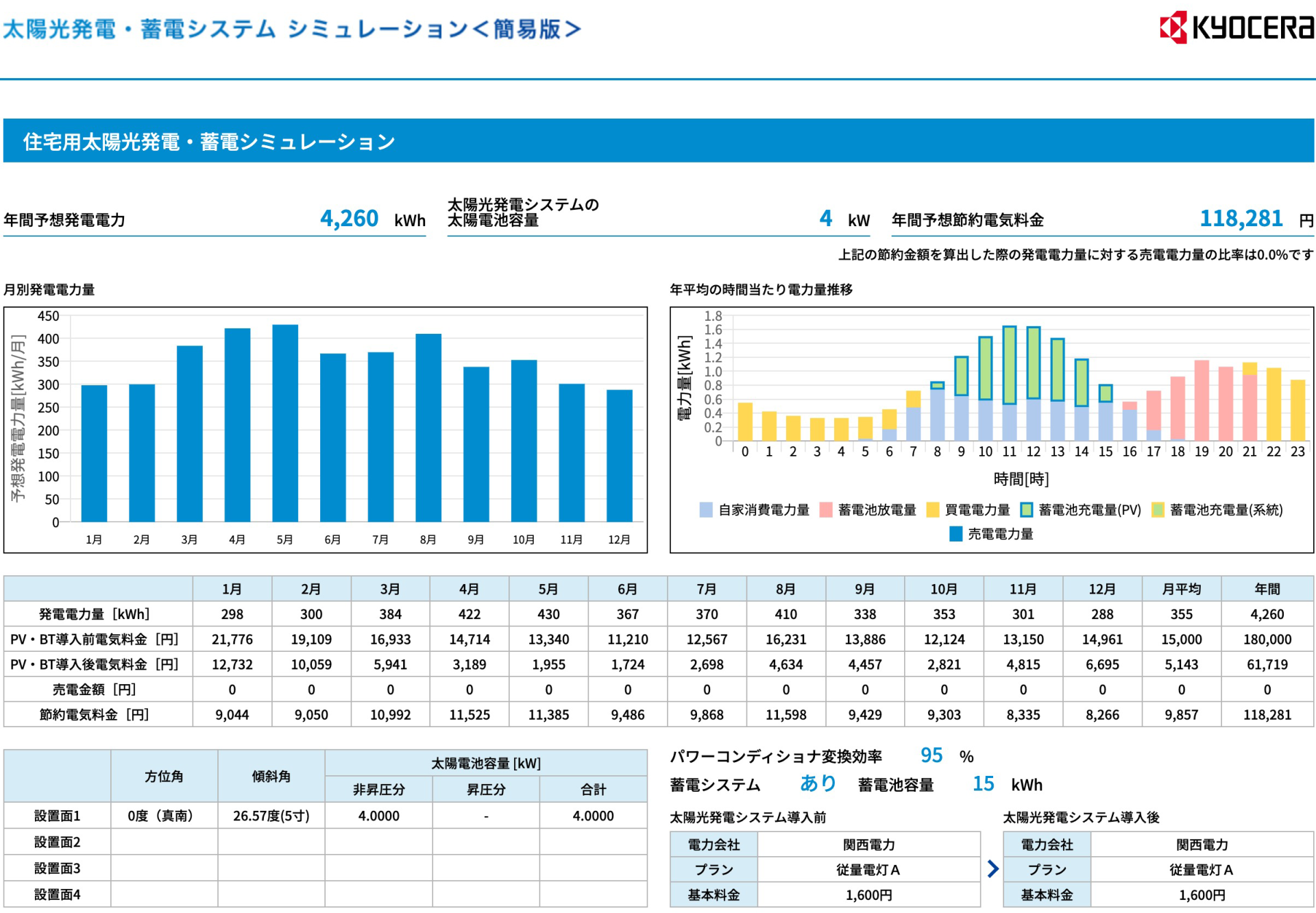Click the PV・BT導入前電気料金 row header

coord(98,639)
